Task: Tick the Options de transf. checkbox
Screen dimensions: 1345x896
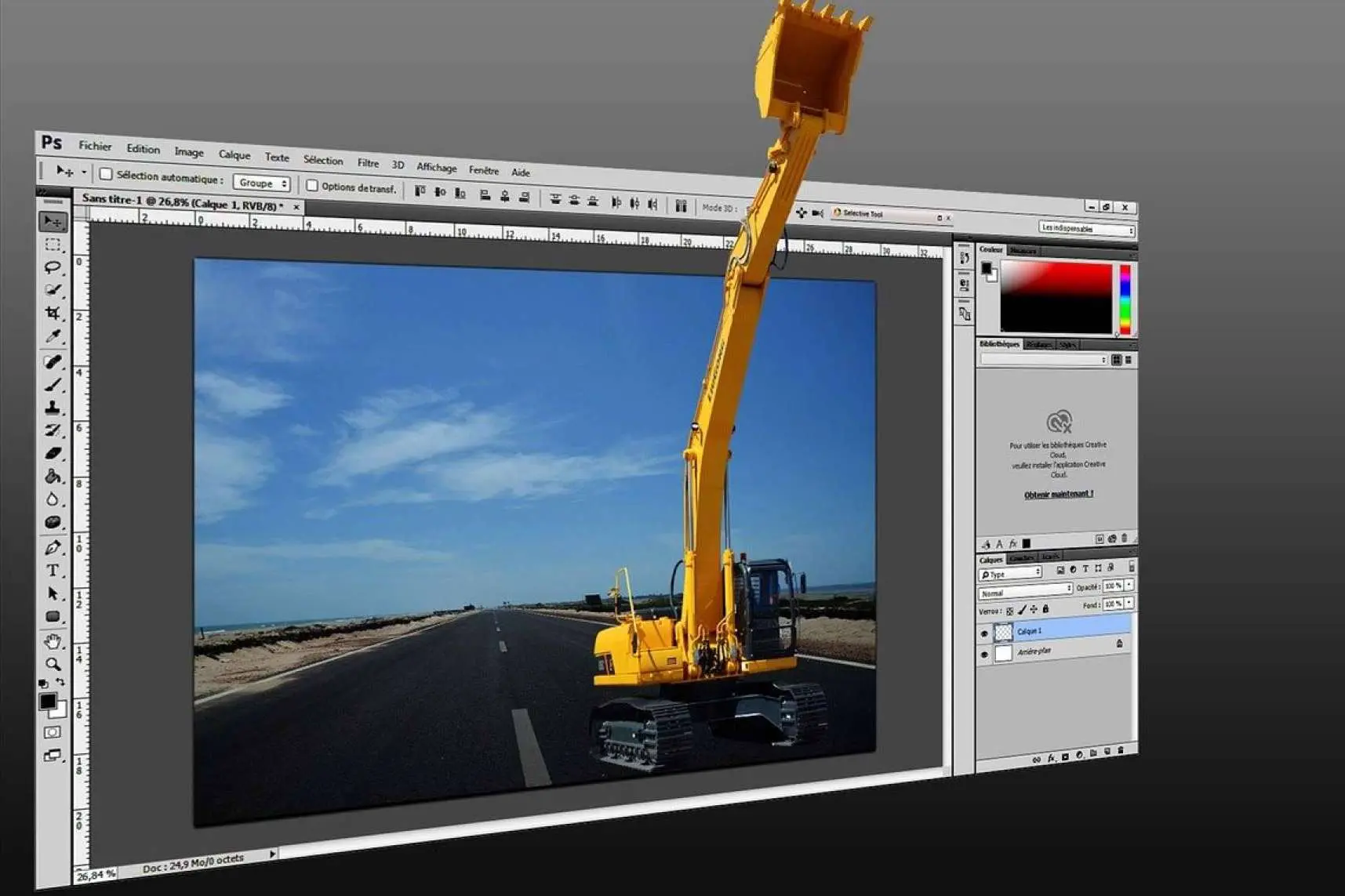Action: 312,186
